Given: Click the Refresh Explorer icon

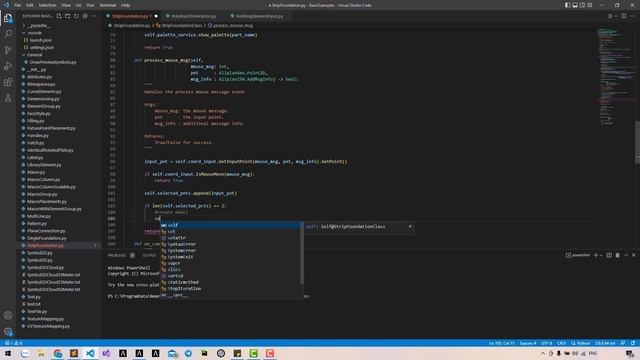Looking at the screenshot, I should (76, 16).
